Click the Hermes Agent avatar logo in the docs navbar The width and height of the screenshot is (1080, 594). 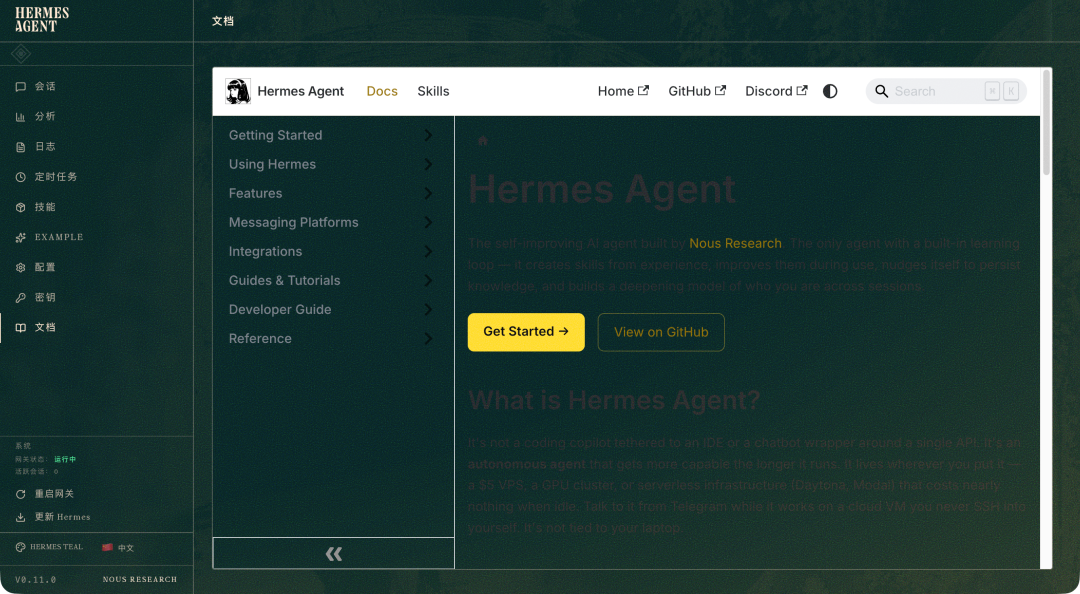[238, 91]
